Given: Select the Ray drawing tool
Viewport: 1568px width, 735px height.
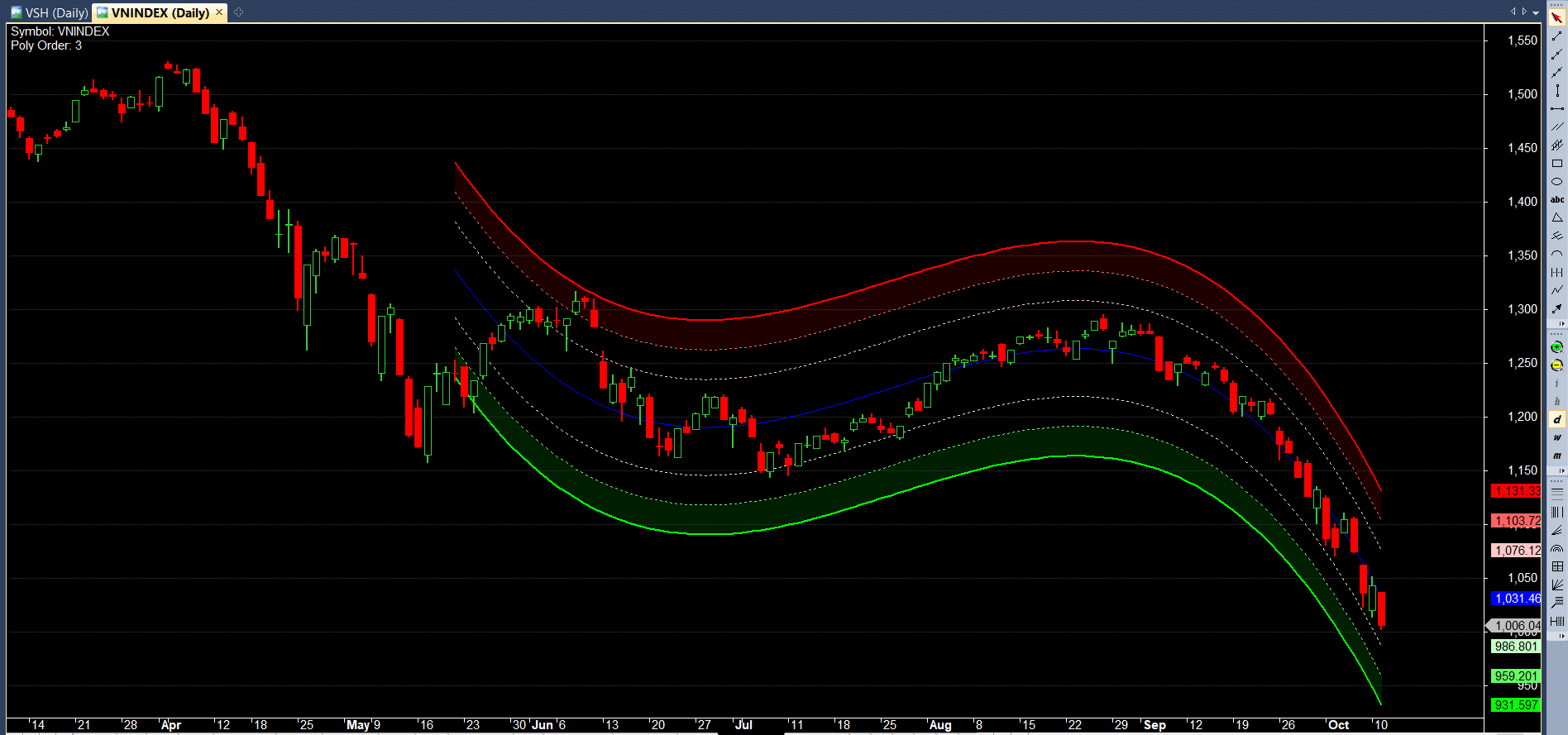Looking at the screenshot, I should [x=1556, y=55].
